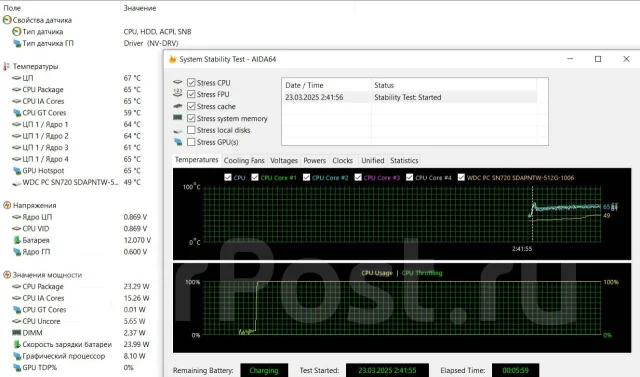640x377 pixels.
Task: Click the WDC PC SN720 drive icon in list
Action: click(16, 183)
